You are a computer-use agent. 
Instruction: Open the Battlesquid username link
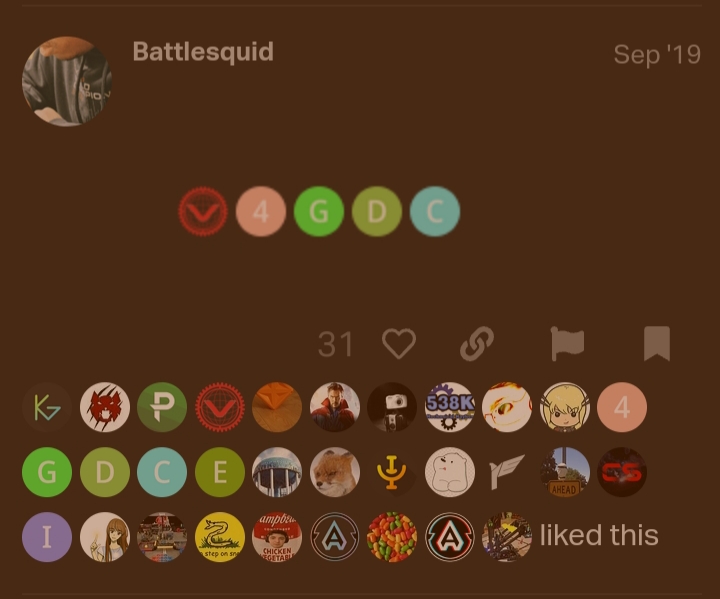(203, 51)
